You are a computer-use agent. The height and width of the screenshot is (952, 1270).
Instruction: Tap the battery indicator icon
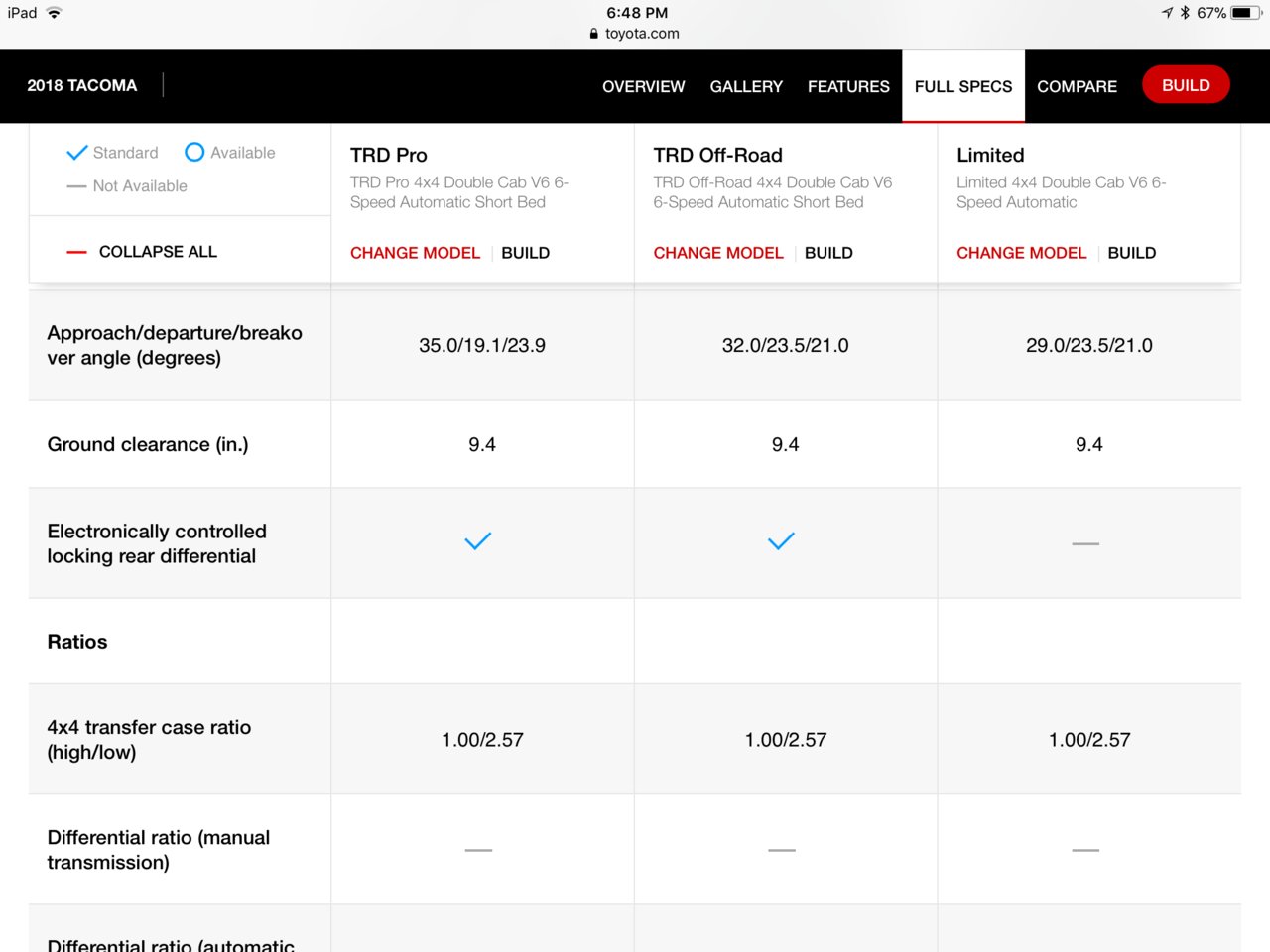[x=1246, y=13]
